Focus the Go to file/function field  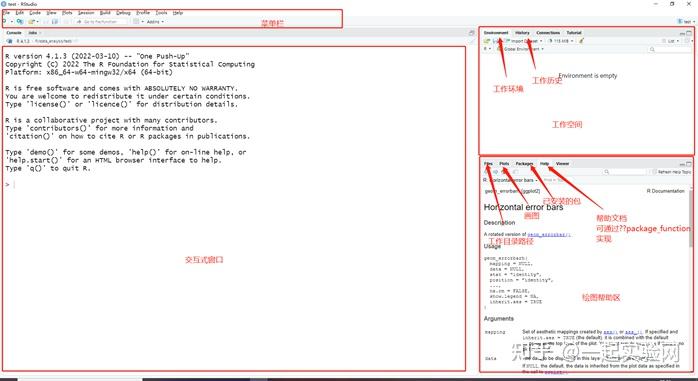[x=101, y=21]
